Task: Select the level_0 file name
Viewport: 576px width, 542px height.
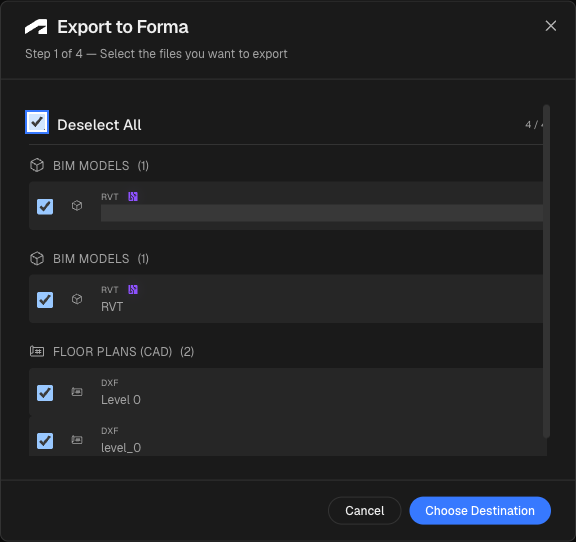Action: click(121, 448)
